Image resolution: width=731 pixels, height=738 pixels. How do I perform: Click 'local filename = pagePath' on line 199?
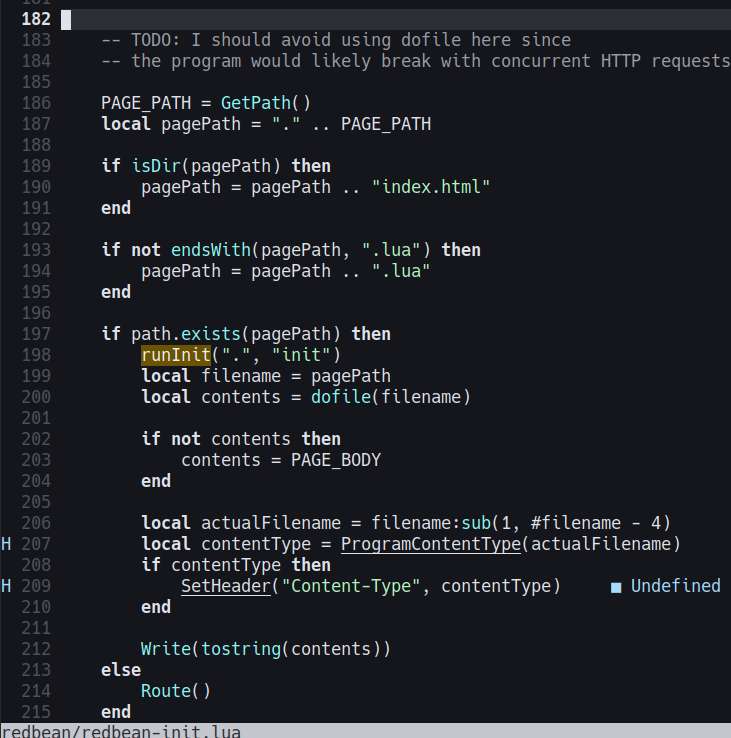tap(266, 376)
